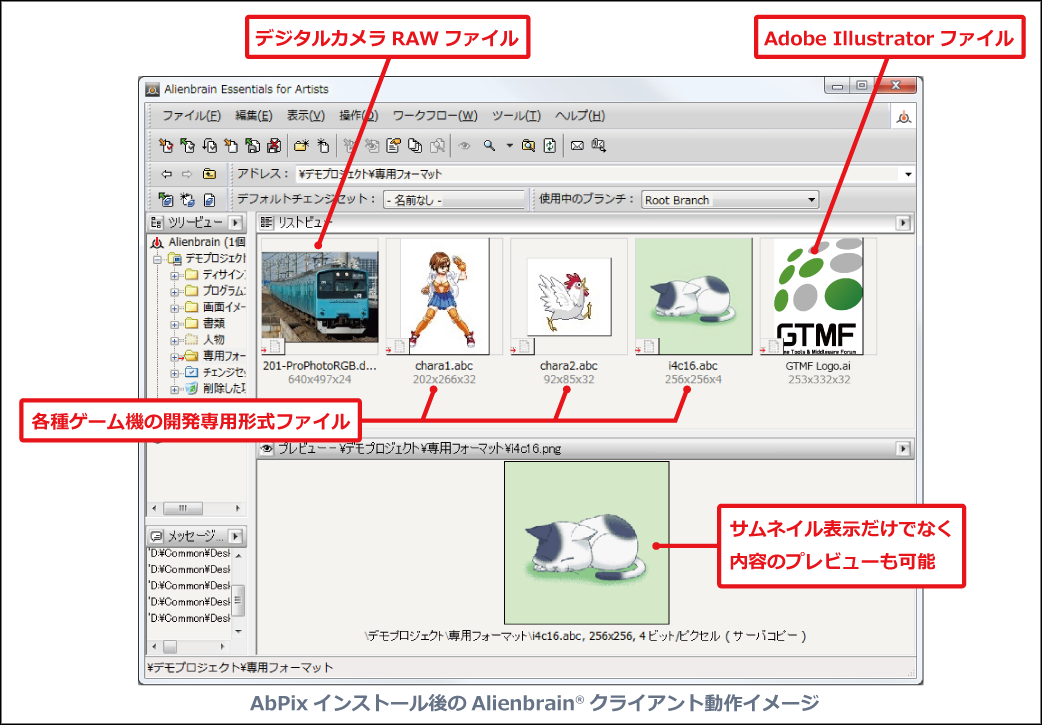Open the ファイル(F) menu
This screenshot has width=1042, height=725.
point(191,116)
